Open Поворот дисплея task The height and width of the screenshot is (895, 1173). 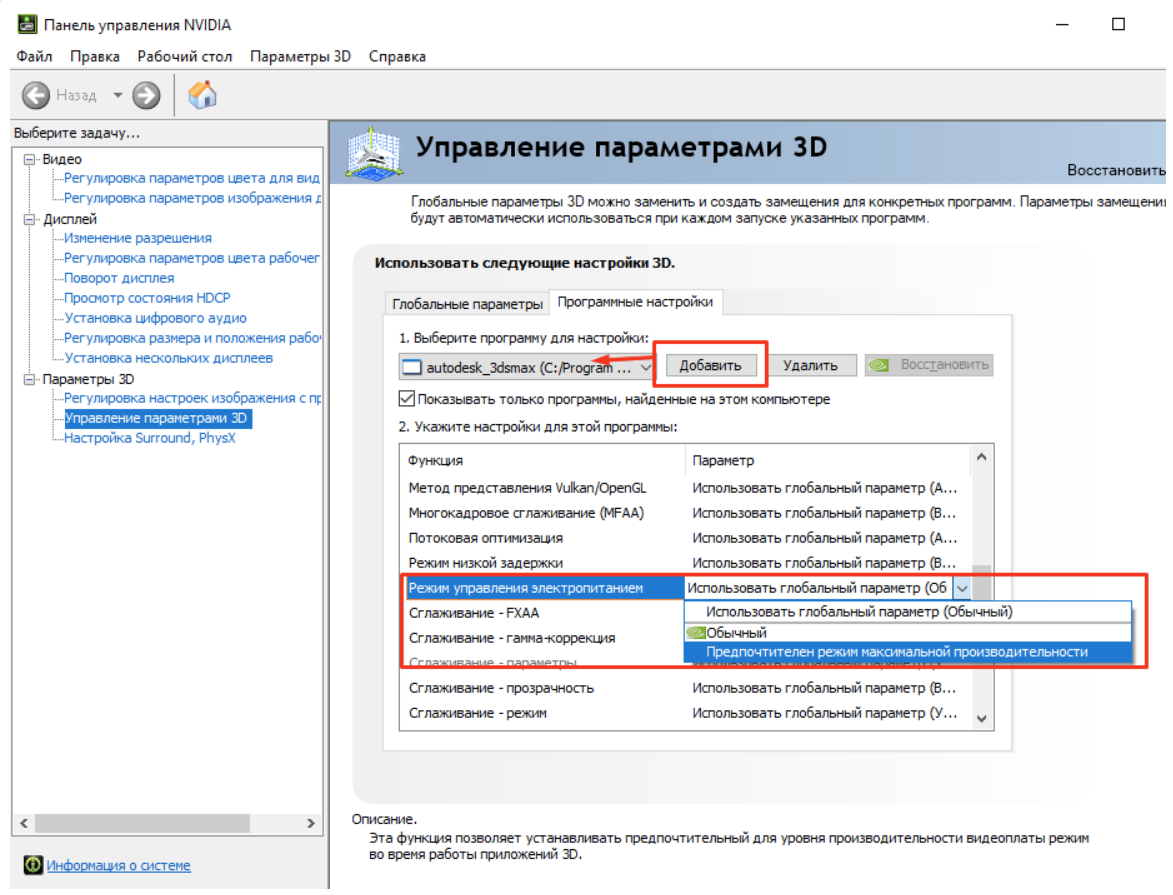119,278
